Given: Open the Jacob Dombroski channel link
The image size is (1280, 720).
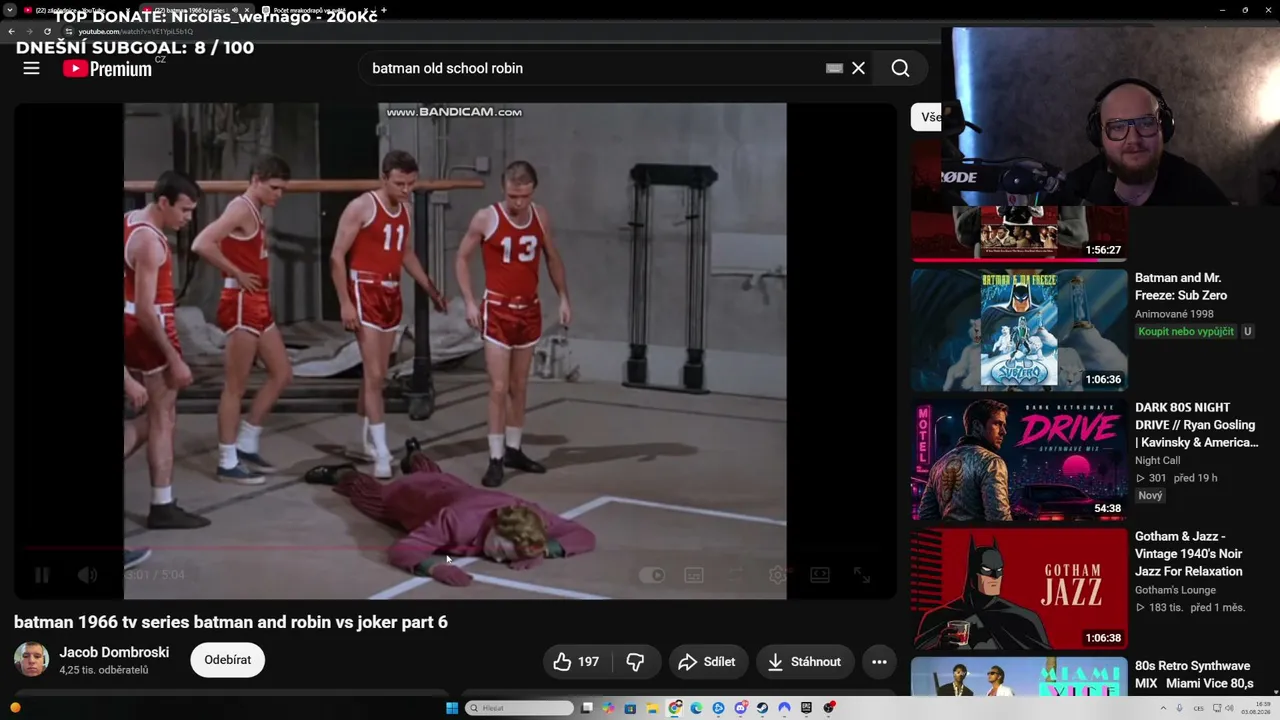Looking at the screenshot, I should [x=114, y=652].
